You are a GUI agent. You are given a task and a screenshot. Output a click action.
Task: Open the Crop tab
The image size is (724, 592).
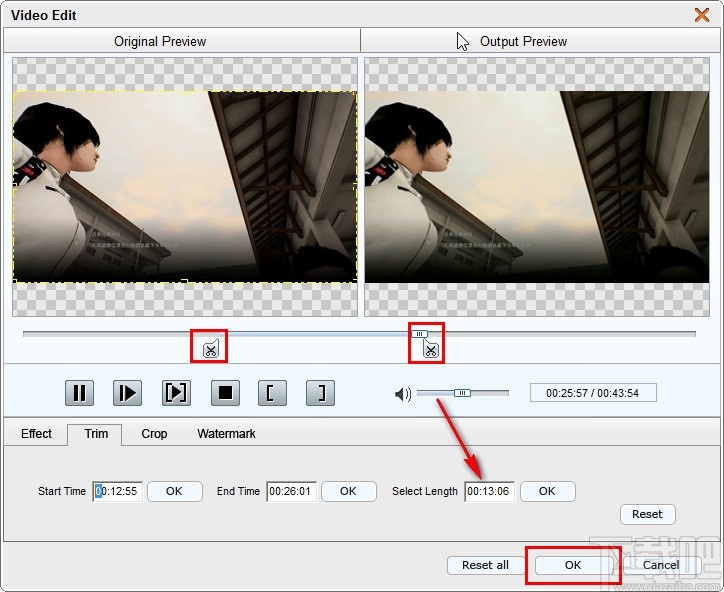pyautogui.click(x=154, y=434)
